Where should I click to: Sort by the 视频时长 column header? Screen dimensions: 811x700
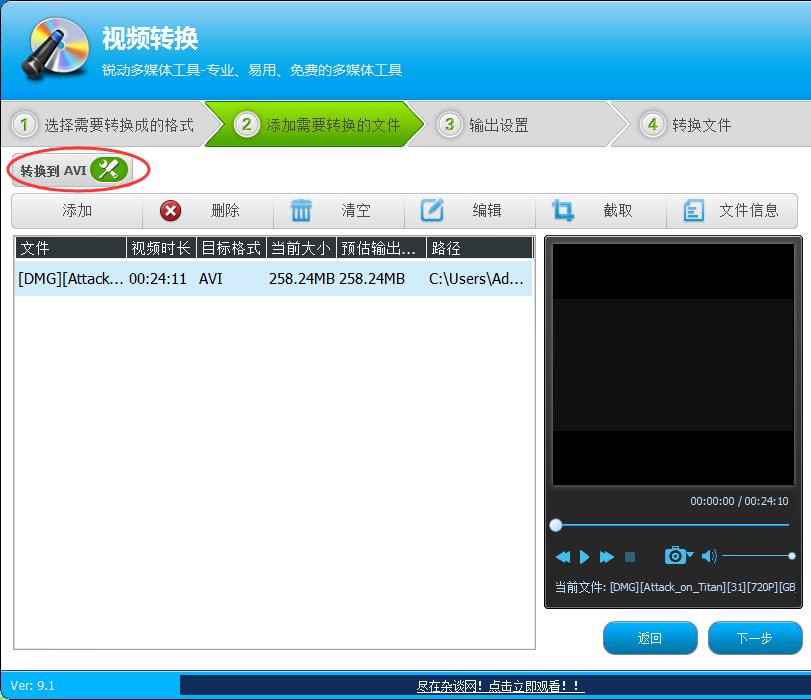click(161, 248)
